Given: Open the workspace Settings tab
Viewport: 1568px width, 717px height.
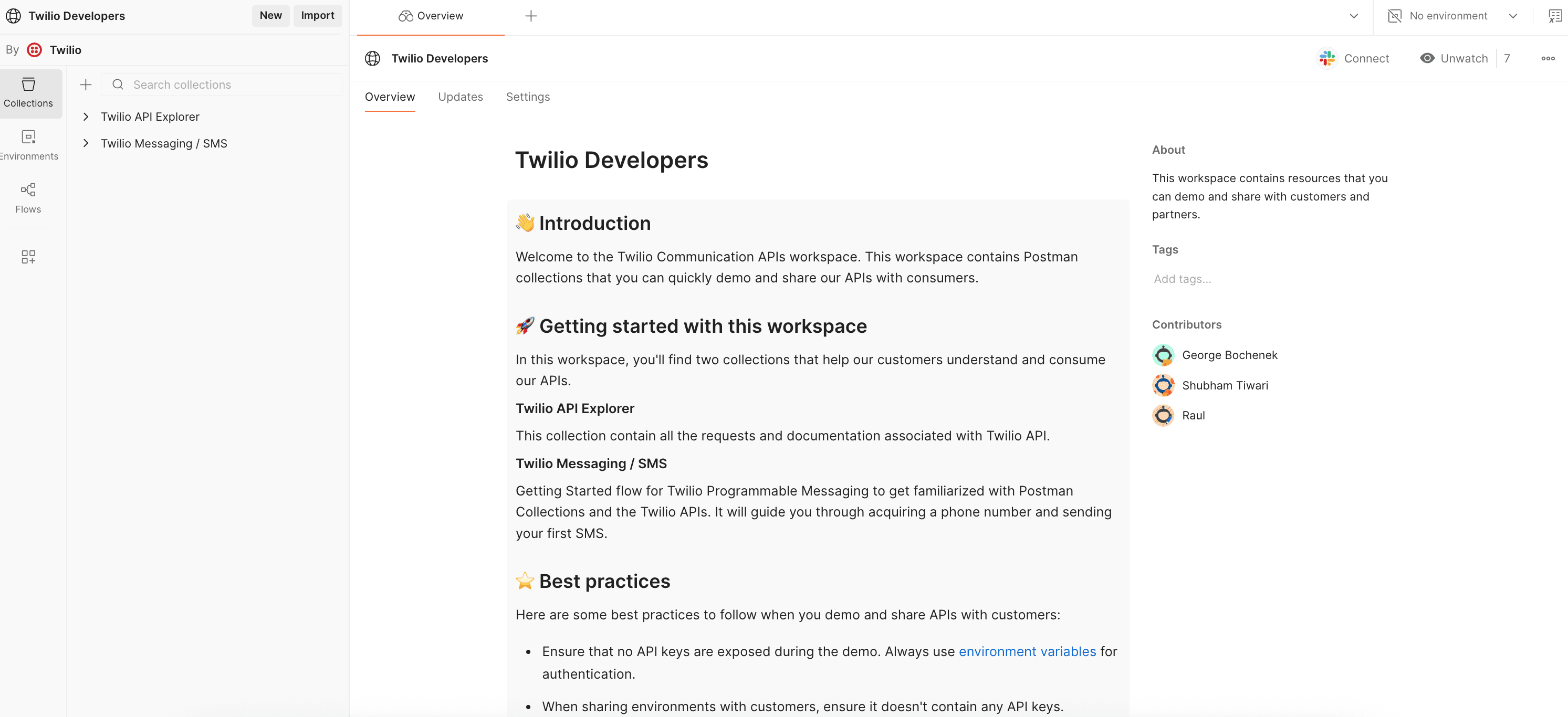Looking at the screenshot, I should point(528,97).
